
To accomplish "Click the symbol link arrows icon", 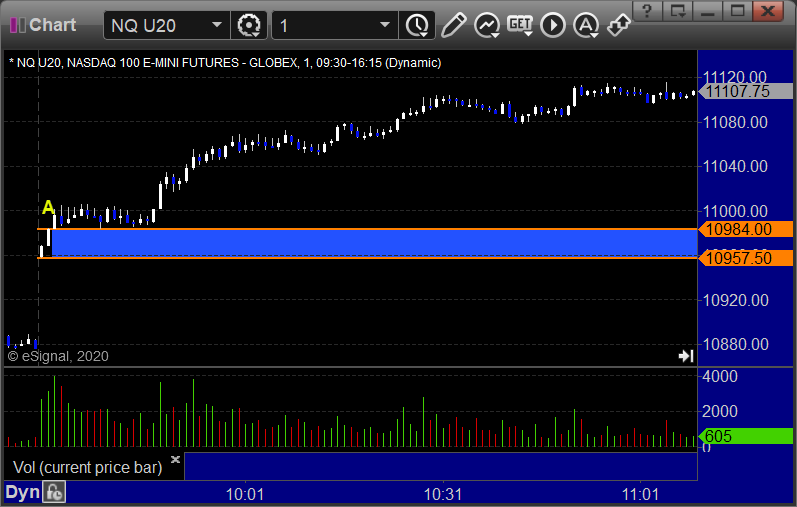I will pyautogui.click(x=619, y=25).
